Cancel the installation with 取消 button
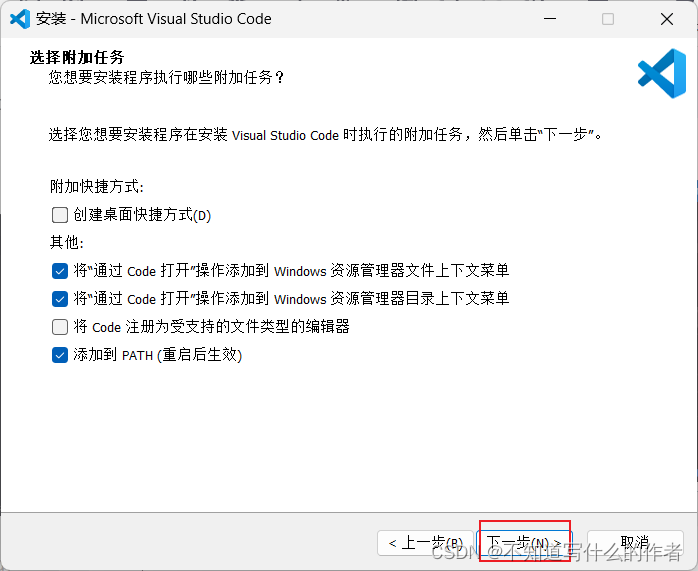698x571 pixels. pos(635,543)
